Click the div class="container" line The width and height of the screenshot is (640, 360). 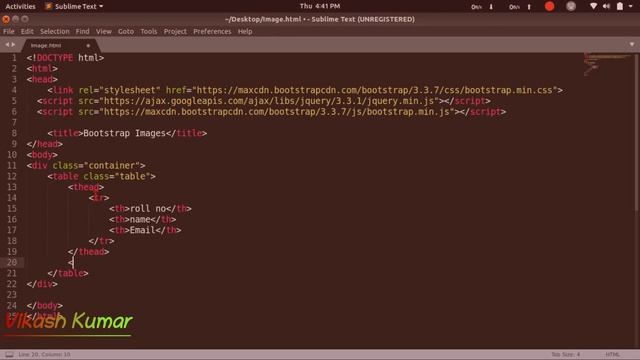pos(86,165)
